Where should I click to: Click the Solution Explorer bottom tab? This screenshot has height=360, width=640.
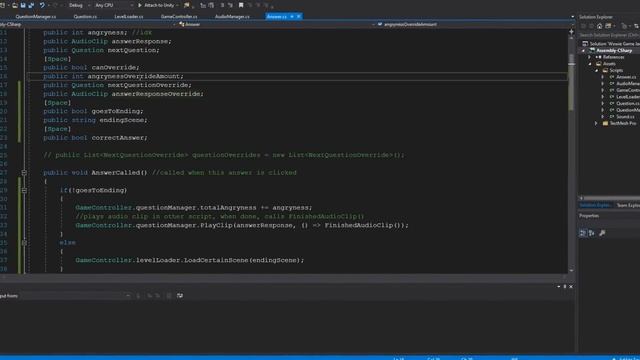(595, 205)
